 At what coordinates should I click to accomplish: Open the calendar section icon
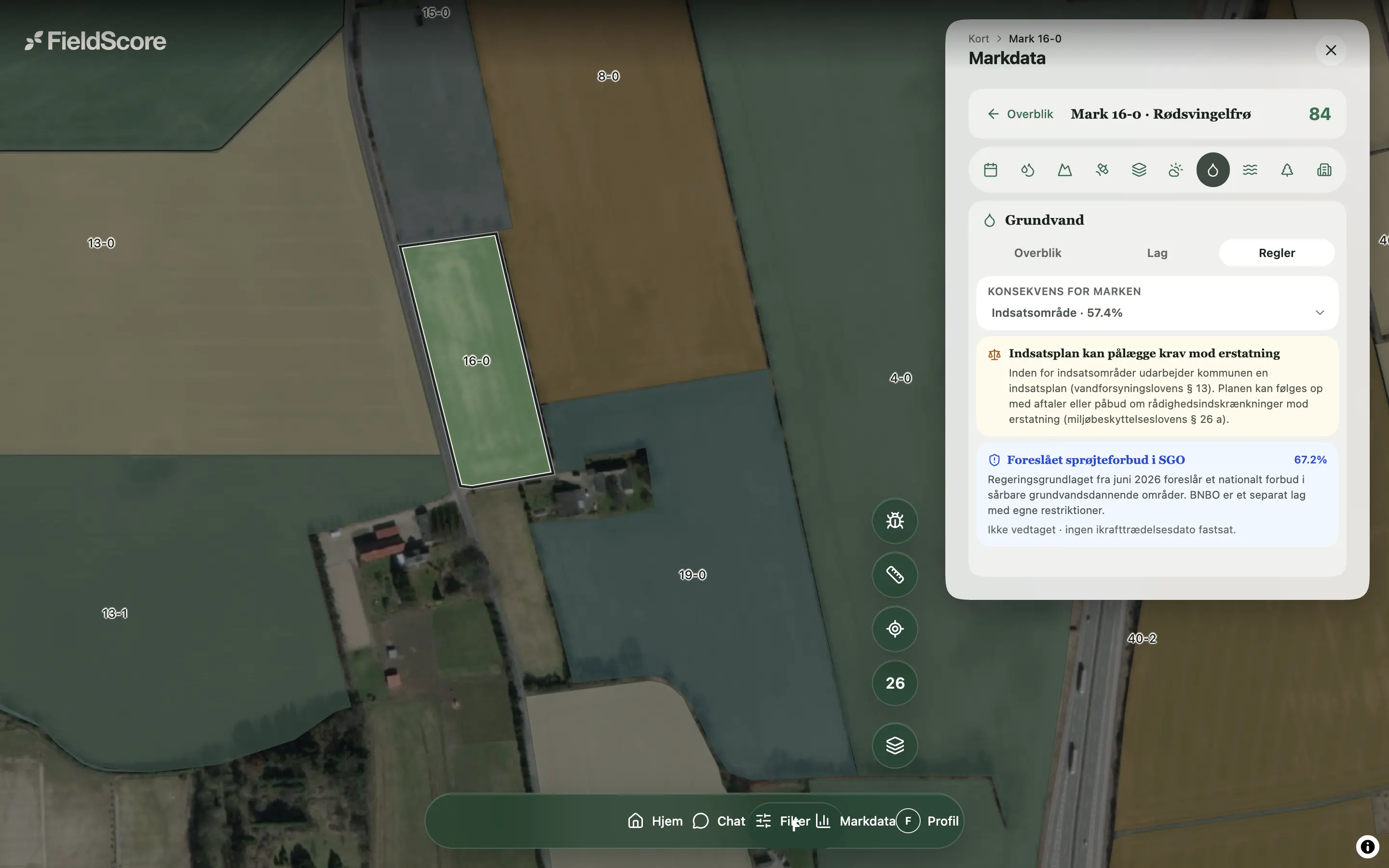pyautogui.click(x=990, y=170)
